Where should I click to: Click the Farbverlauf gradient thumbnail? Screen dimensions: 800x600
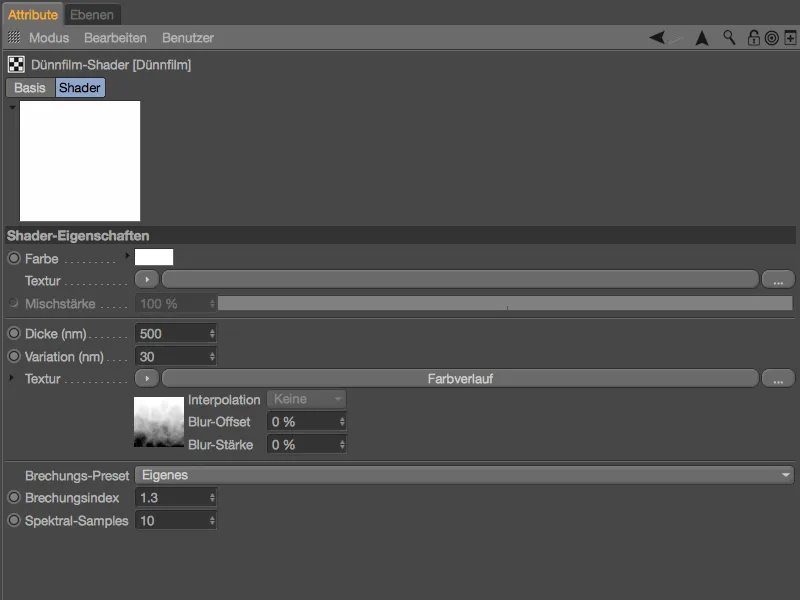pos(159,422)
